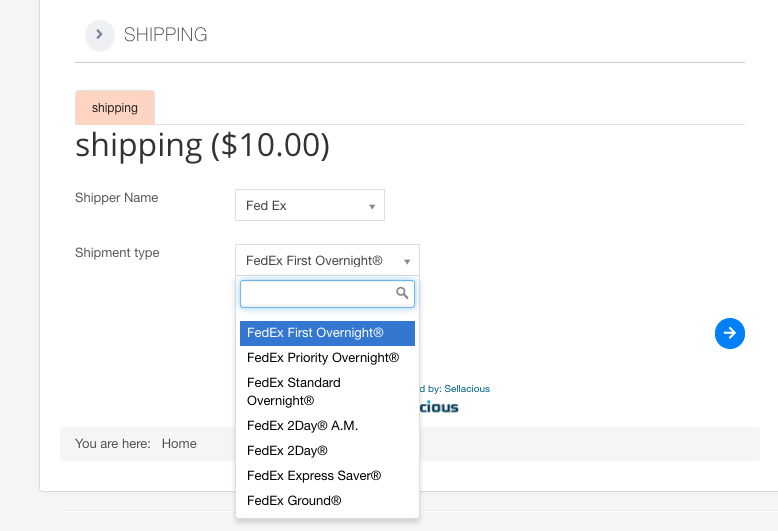Choose FedEx Express Saver® option
The image size is (778, 531).
pyautogui.click(x=327, y=475)
